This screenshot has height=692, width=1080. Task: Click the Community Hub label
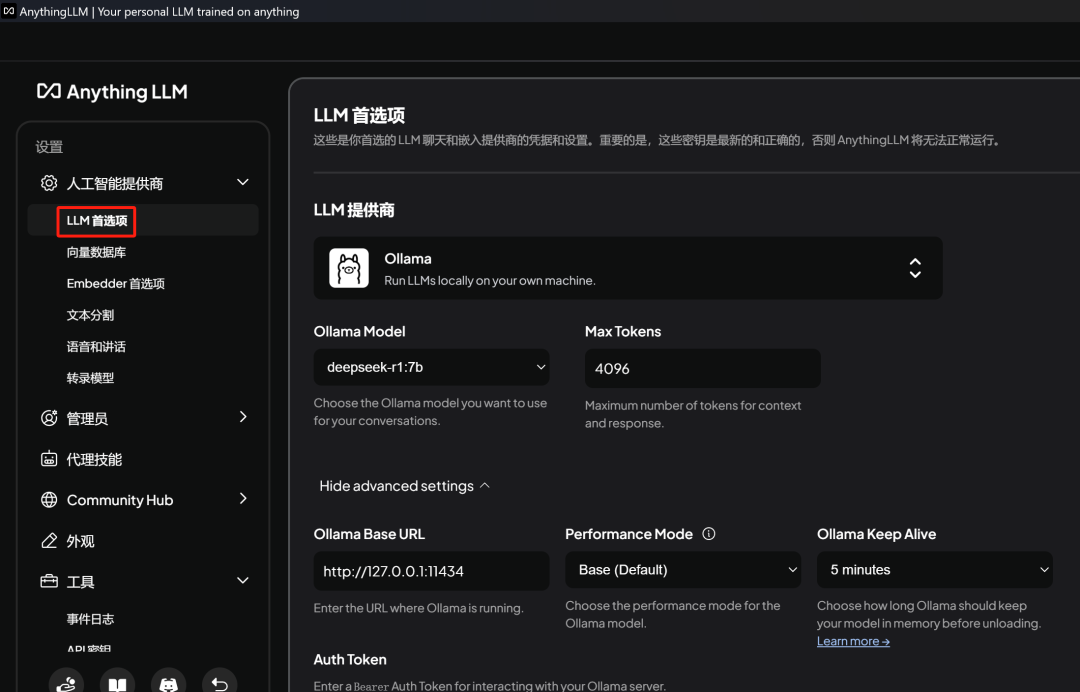click(x=120, y=500)
